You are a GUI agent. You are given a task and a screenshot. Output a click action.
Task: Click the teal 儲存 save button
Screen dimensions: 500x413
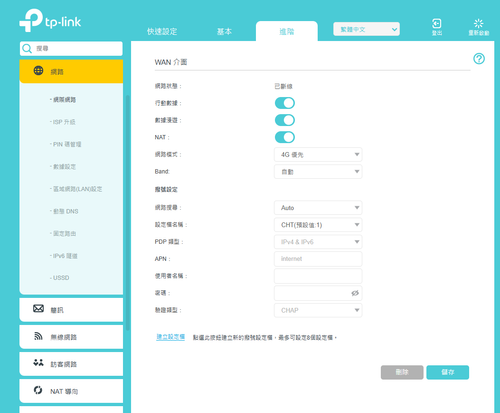(448, 372)
